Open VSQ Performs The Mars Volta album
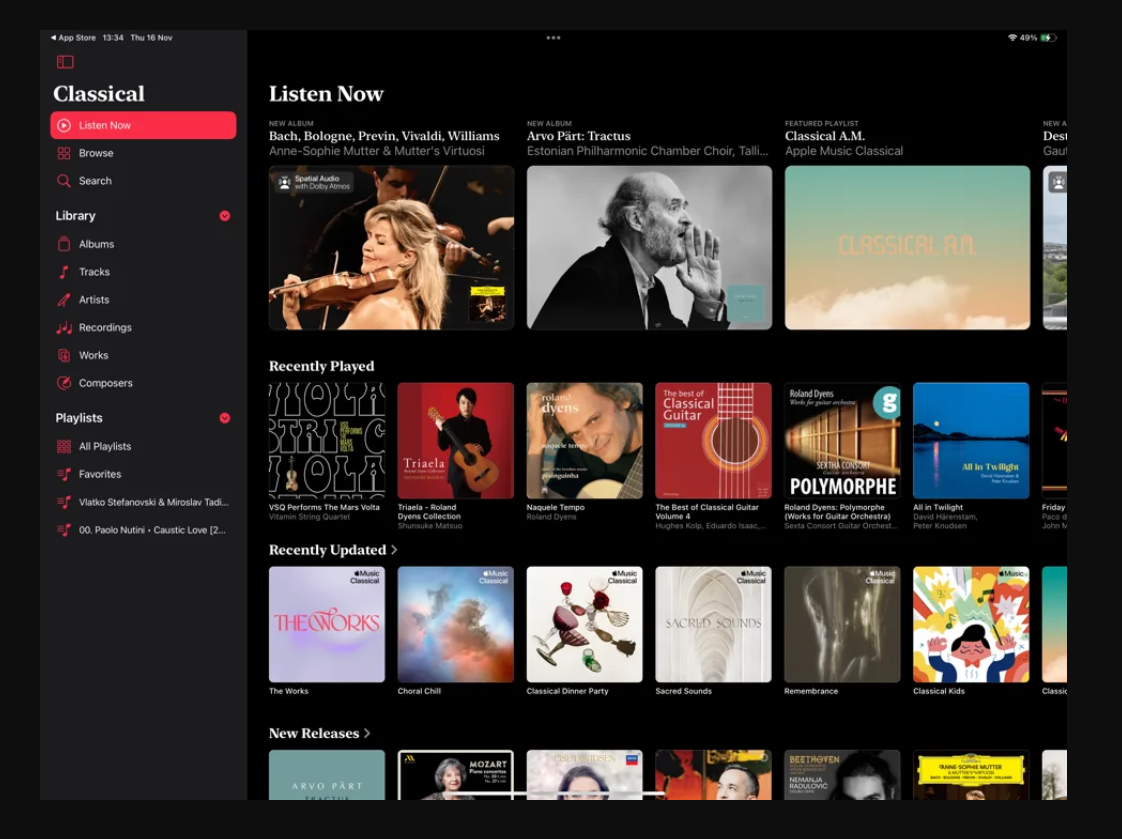Viewport: 1122px width, 839px height. pyautogui.click(x=327, y=441)
